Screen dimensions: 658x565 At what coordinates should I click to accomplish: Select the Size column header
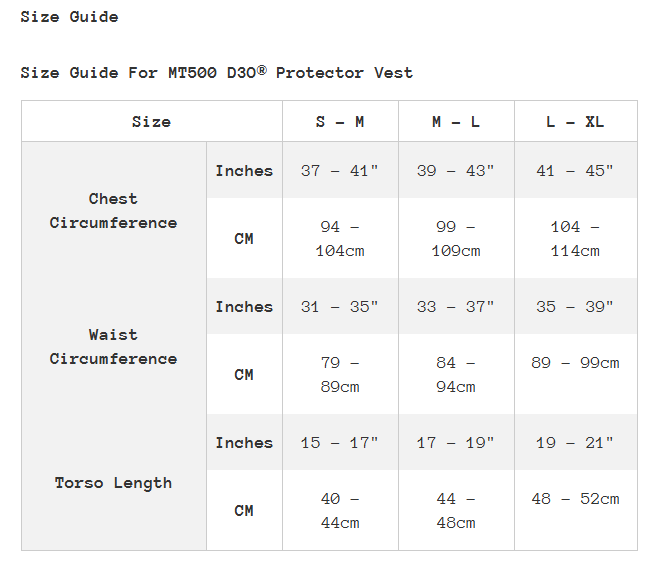[151, 122]
